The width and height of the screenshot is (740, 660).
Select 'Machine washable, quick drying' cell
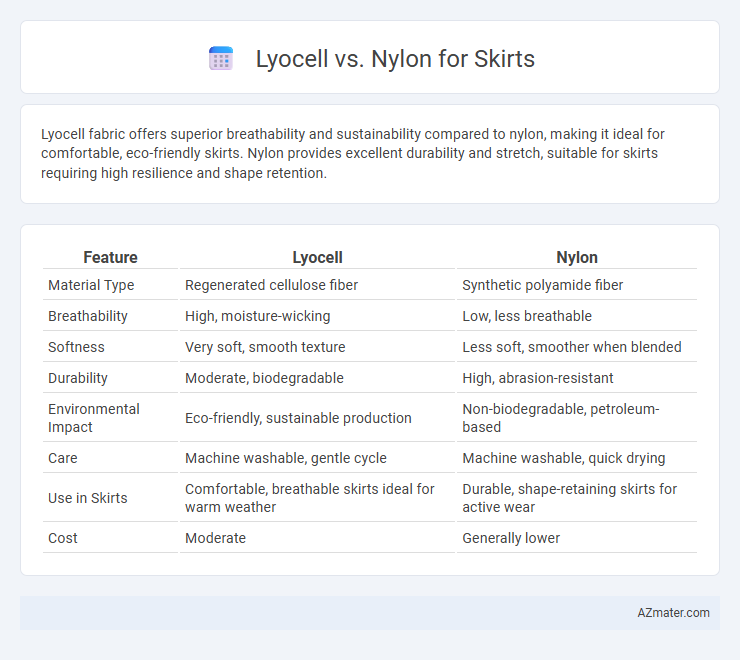pos(563,458)
